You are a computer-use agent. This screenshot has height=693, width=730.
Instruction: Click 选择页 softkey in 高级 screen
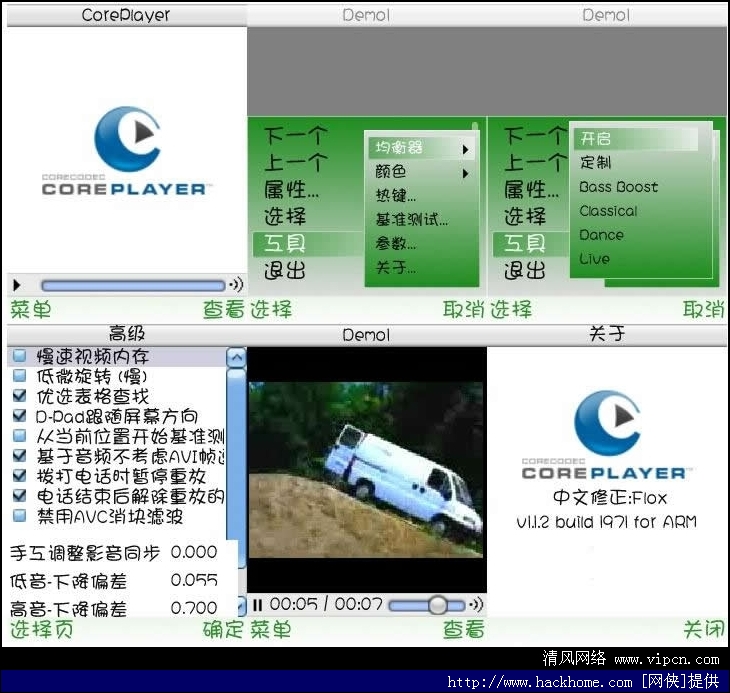coord(41,630)
